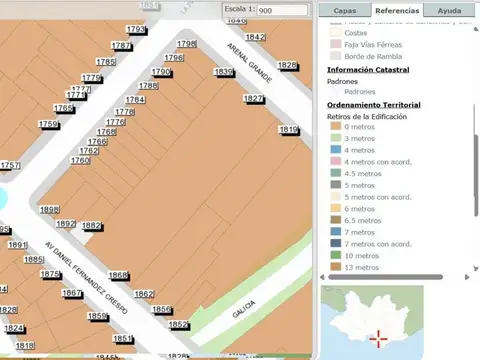Switch to the Capas tab
Image resolution: width=480 pixels, height=360 pixels.
click(x=345, y=10)
